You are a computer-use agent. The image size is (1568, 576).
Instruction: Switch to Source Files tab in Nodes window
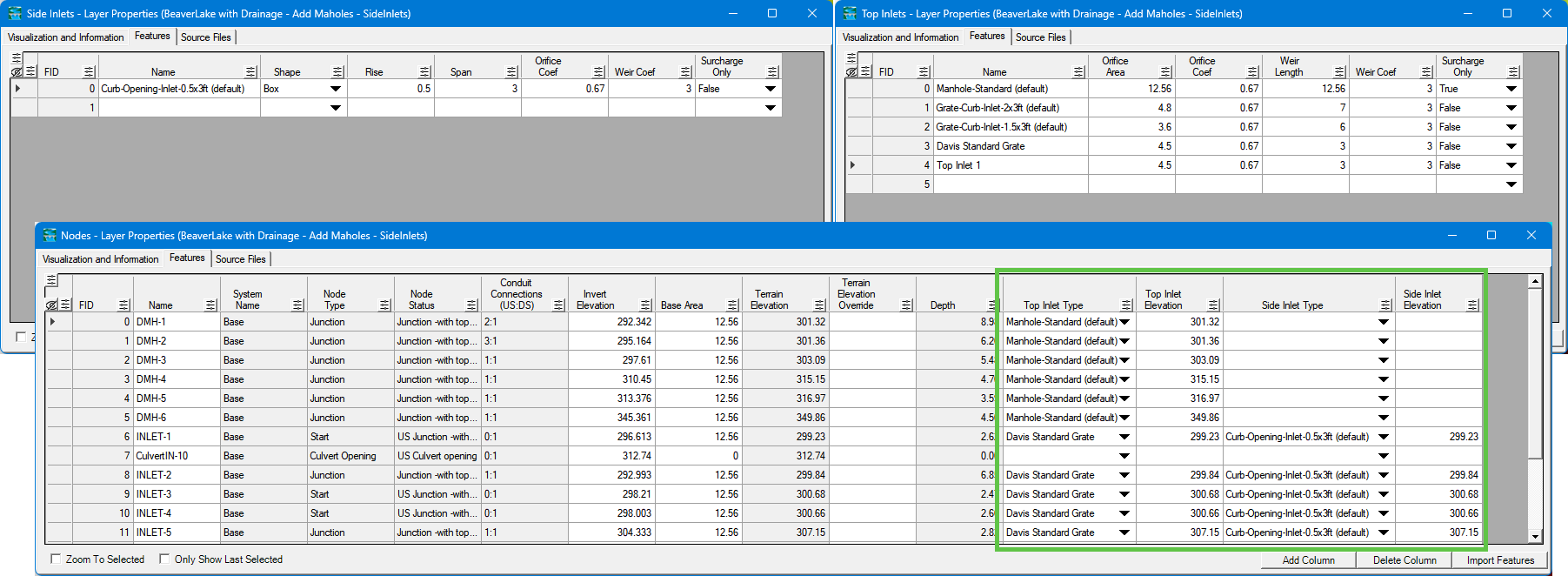coord(241,259)
